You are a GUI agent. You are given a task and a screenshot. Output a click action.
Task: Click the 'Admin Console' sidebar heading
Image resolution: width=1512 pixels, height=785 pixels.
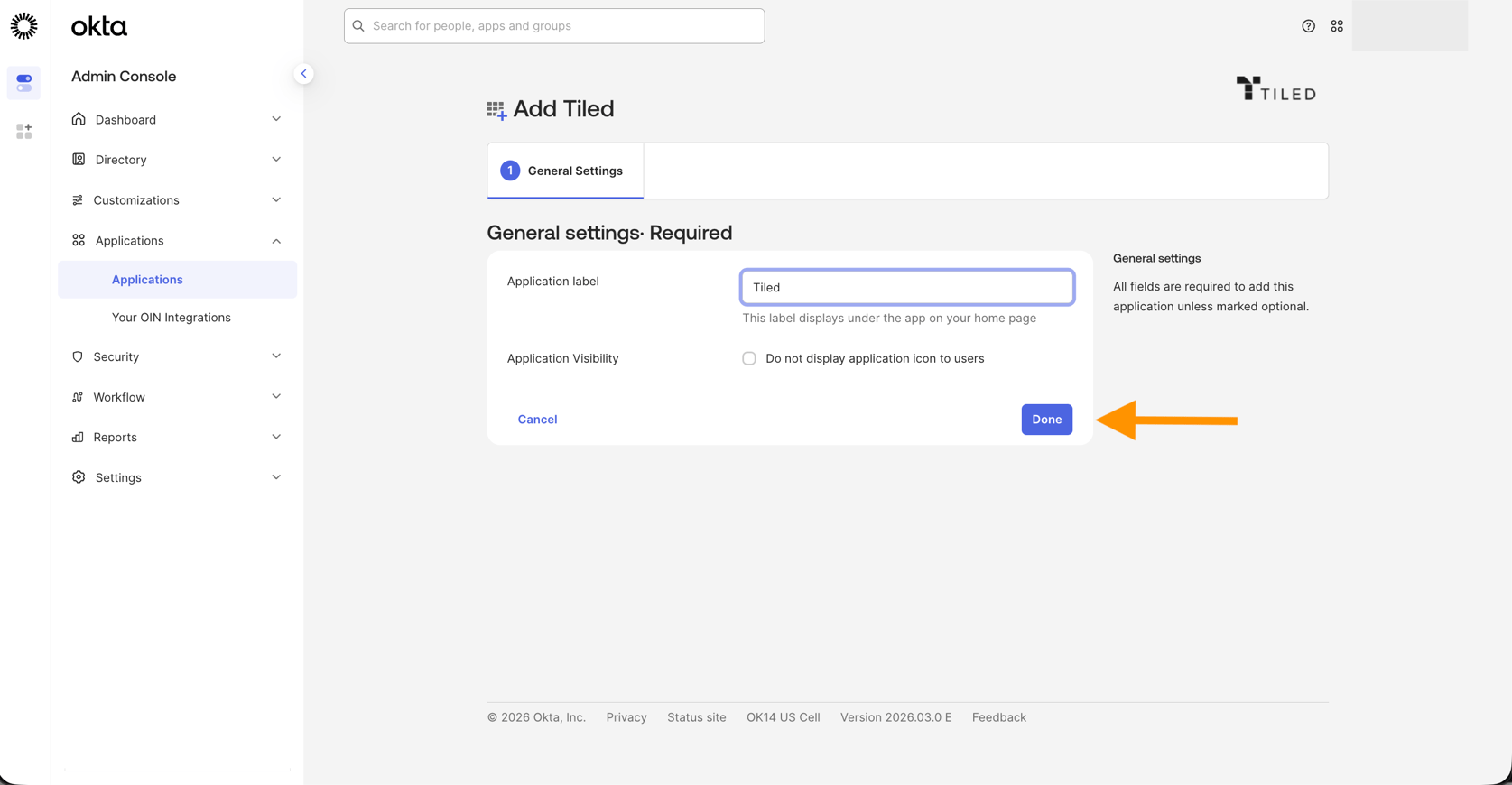tap(124, 77)
